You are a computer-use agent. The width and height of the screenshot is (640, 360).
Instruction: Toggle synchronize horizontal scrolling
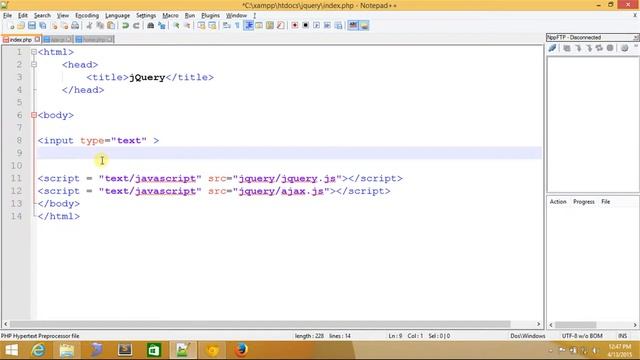[212, 26]
